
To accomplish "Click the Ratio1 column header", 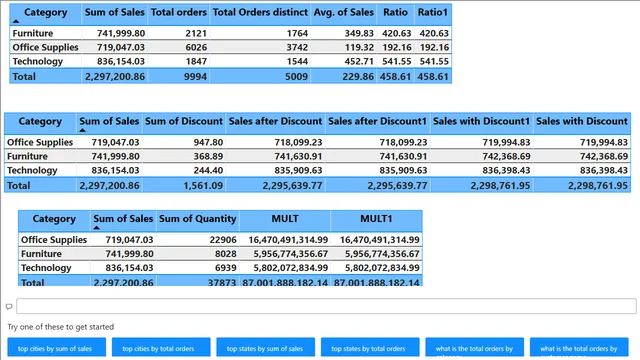I will pos(433,12).
